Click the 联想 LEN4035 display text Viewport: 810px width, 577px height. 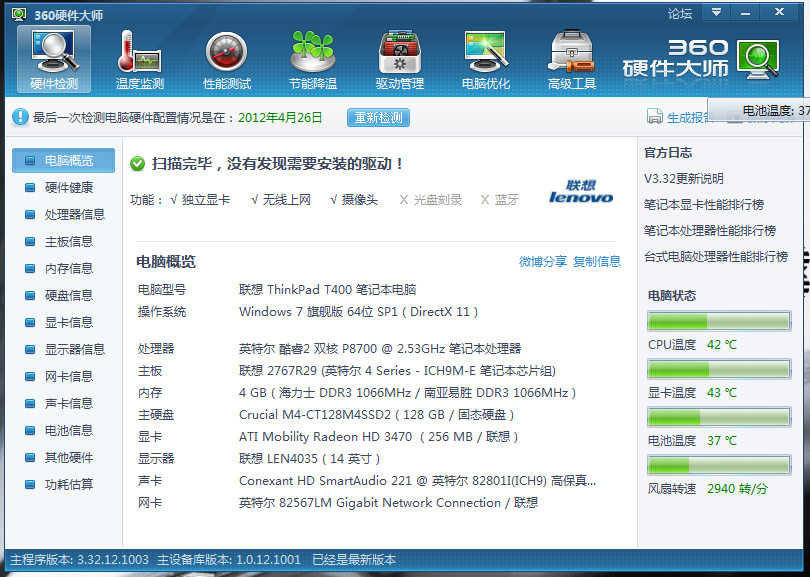pos(309,459)
